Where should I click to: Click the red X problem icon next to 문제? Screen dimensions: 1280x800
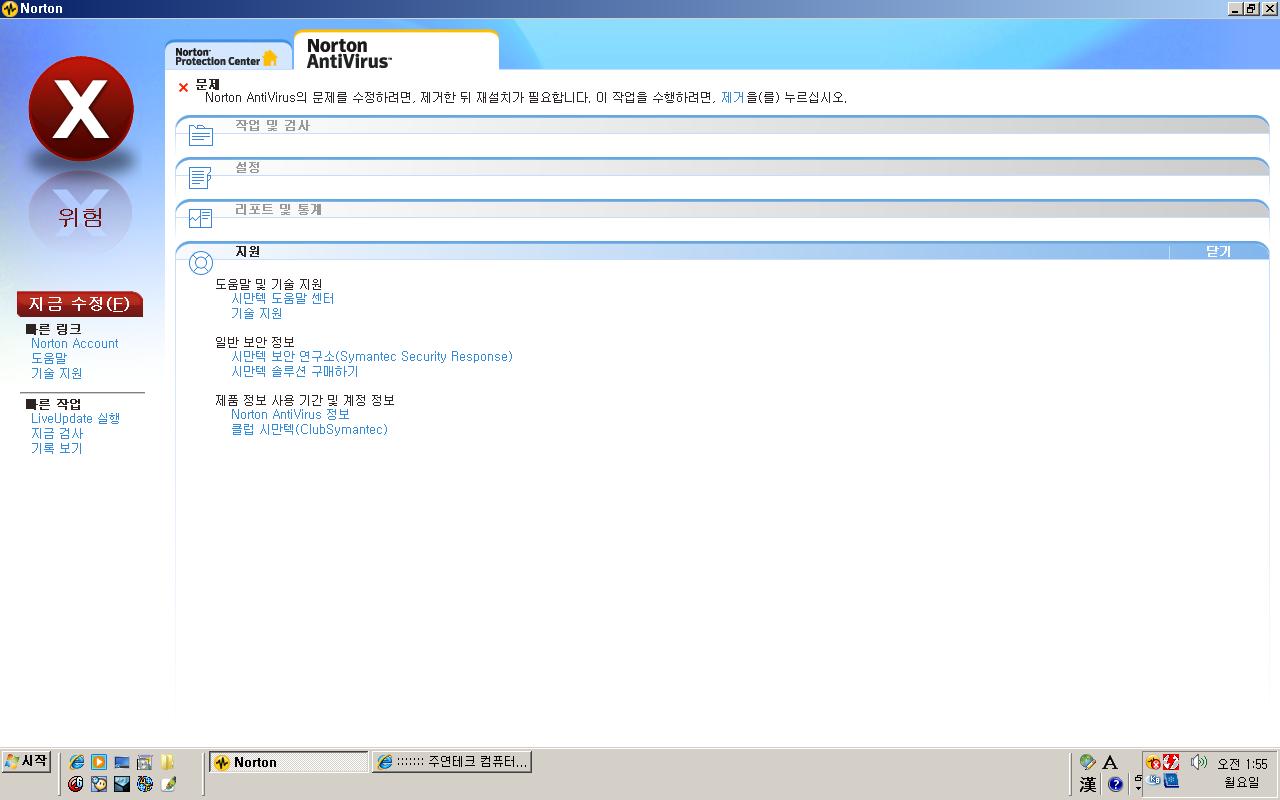pyautogui.click(x=183, y=87)
